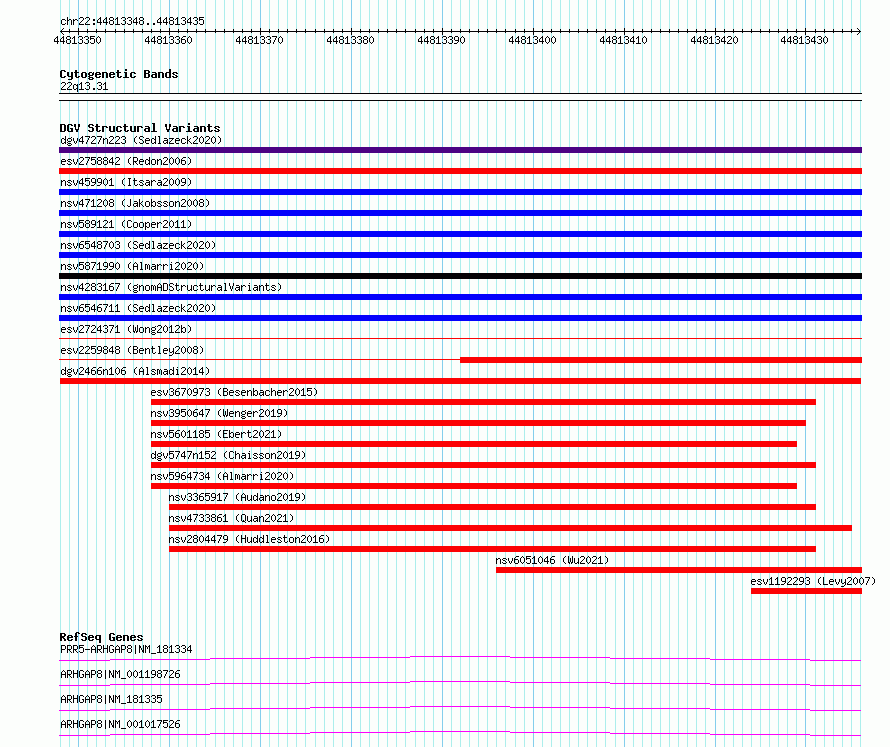Open variant nsv6546711 (Sedlazeck2020) label
The width and height of the screenshot is (890, 747).
tap(138, 308)
